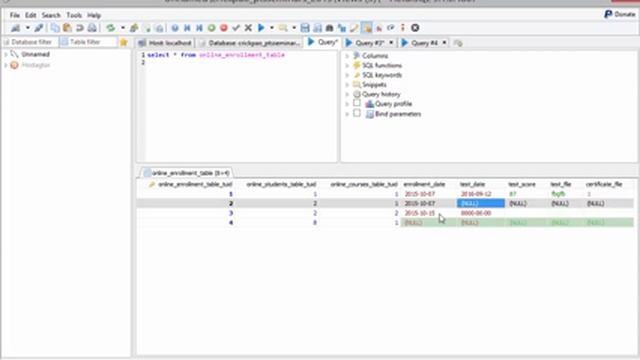Click the Print toolbar icon
Image resolution: width=640 pixels, height=360 pixels.
click(92, 28)
